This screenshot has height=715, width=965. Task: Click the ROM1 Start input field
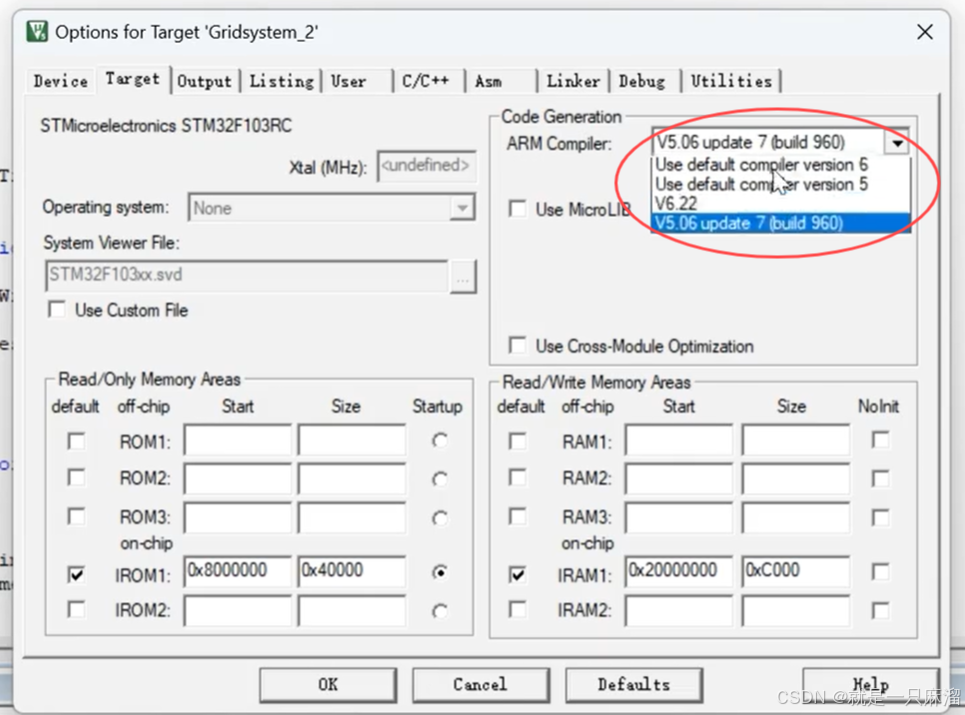(x=237, y=439)
